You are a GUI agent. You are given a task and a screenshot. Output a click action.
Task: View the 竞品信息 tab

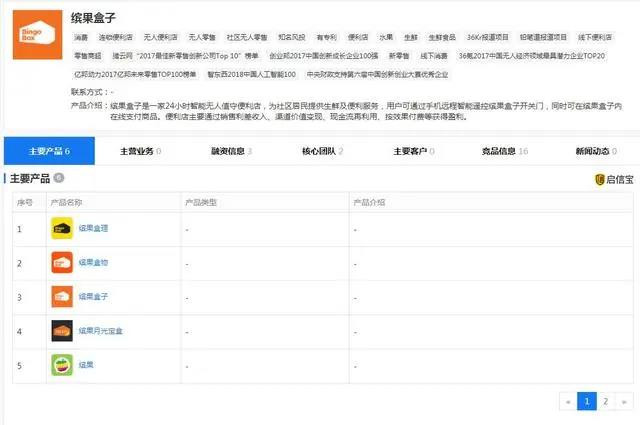504,151
